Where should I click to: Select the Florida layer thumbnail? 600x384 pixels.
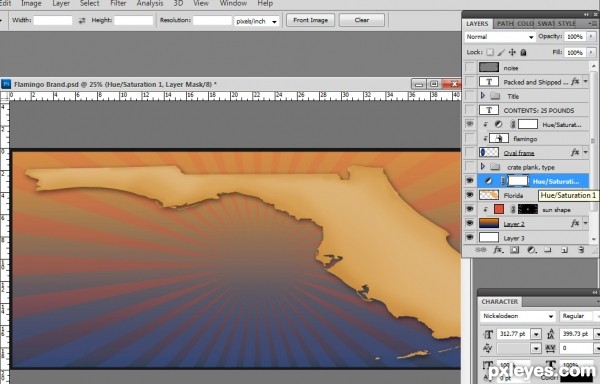pos(489,195)
